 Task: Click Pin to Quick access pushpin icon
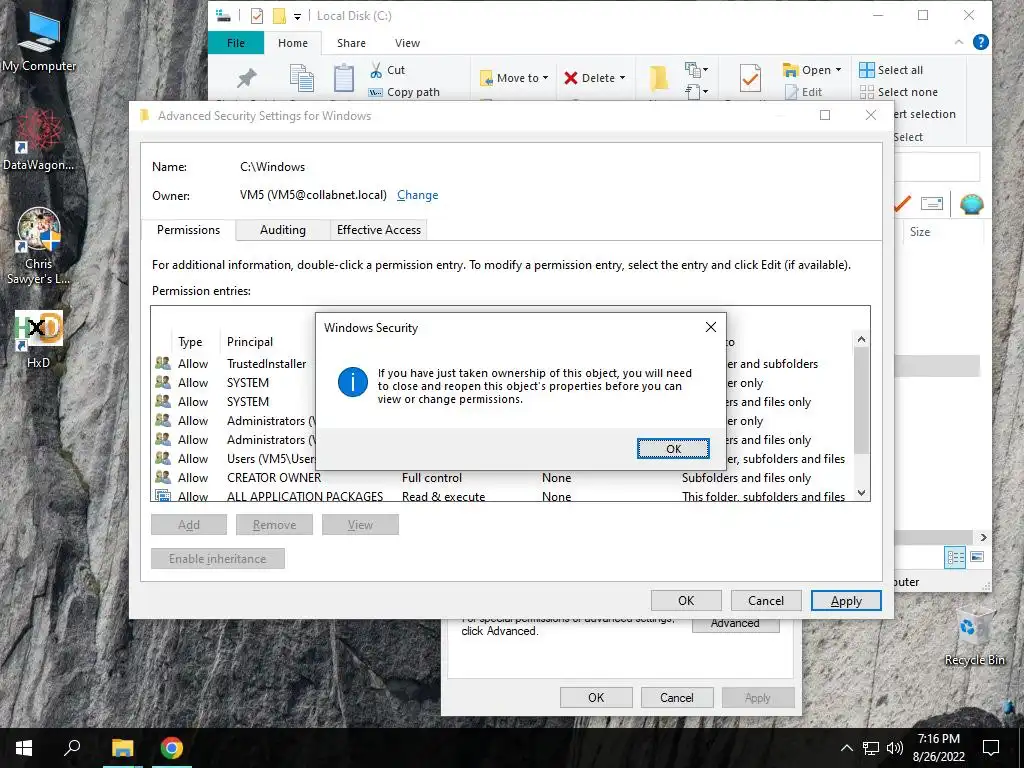(246, 78)
